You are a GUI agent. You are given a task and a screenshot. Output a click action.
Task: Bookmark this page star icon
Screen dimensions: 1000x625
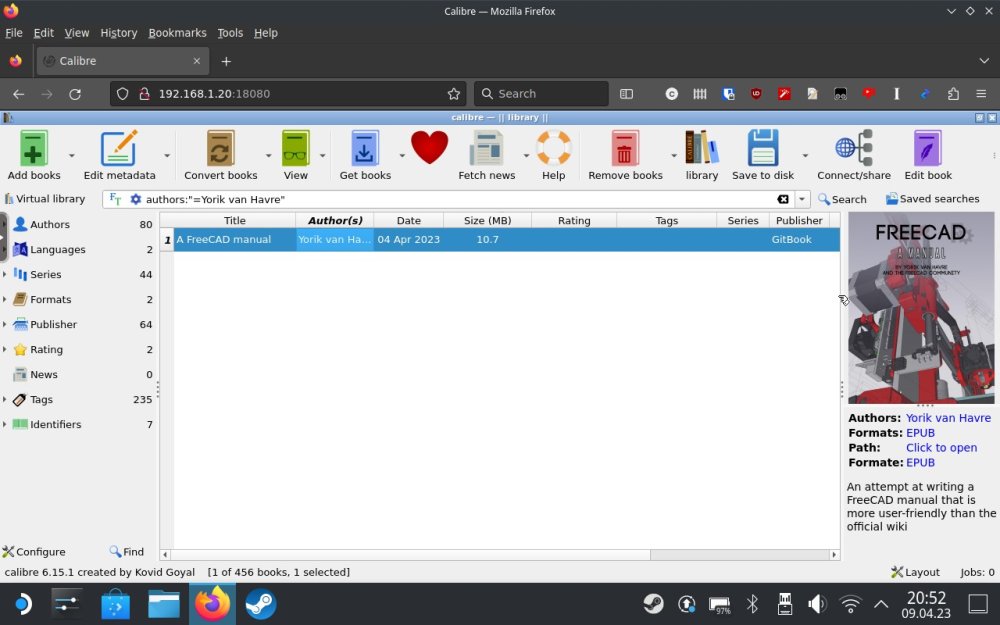[453, 94]
